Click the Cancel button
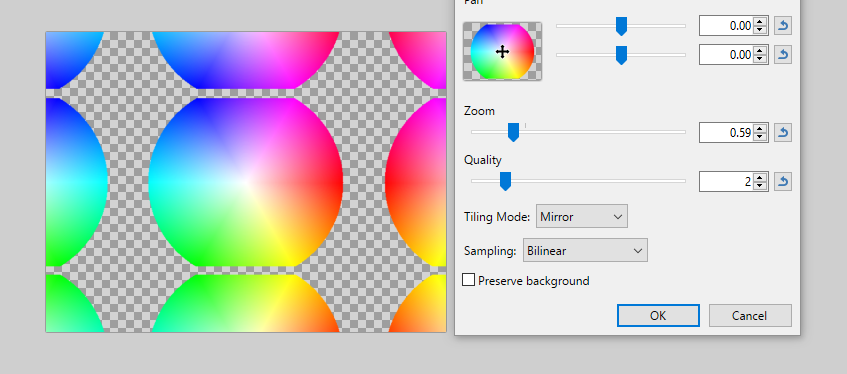 750,316
